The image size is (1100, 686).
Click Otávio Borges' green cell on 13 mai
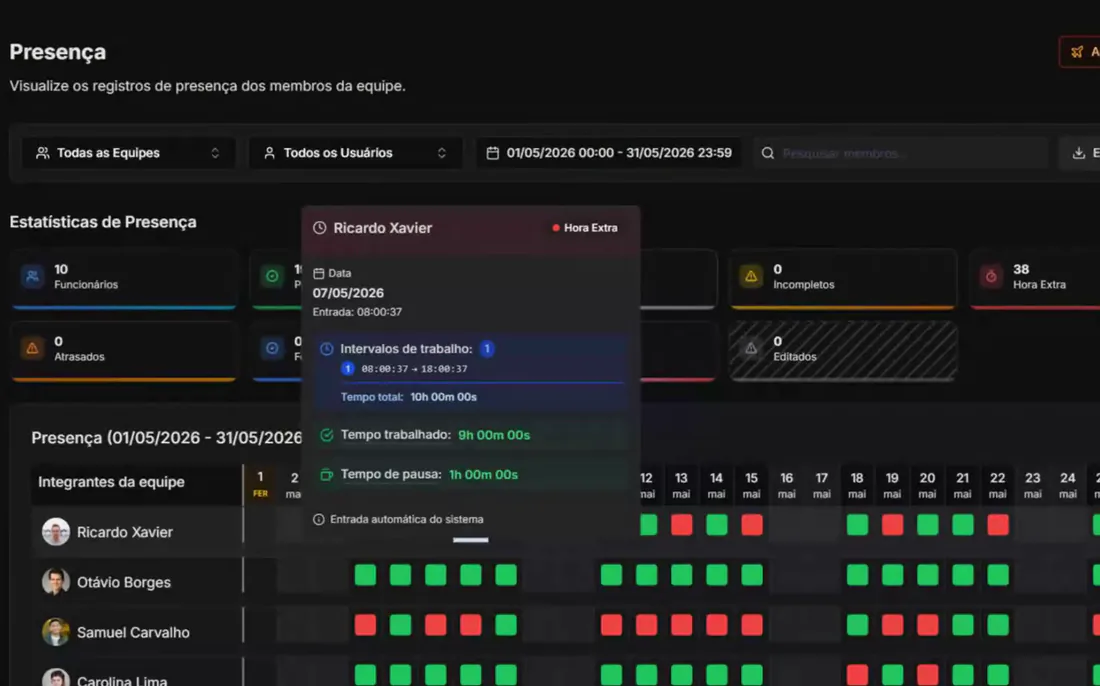click(x=681, y=575)
